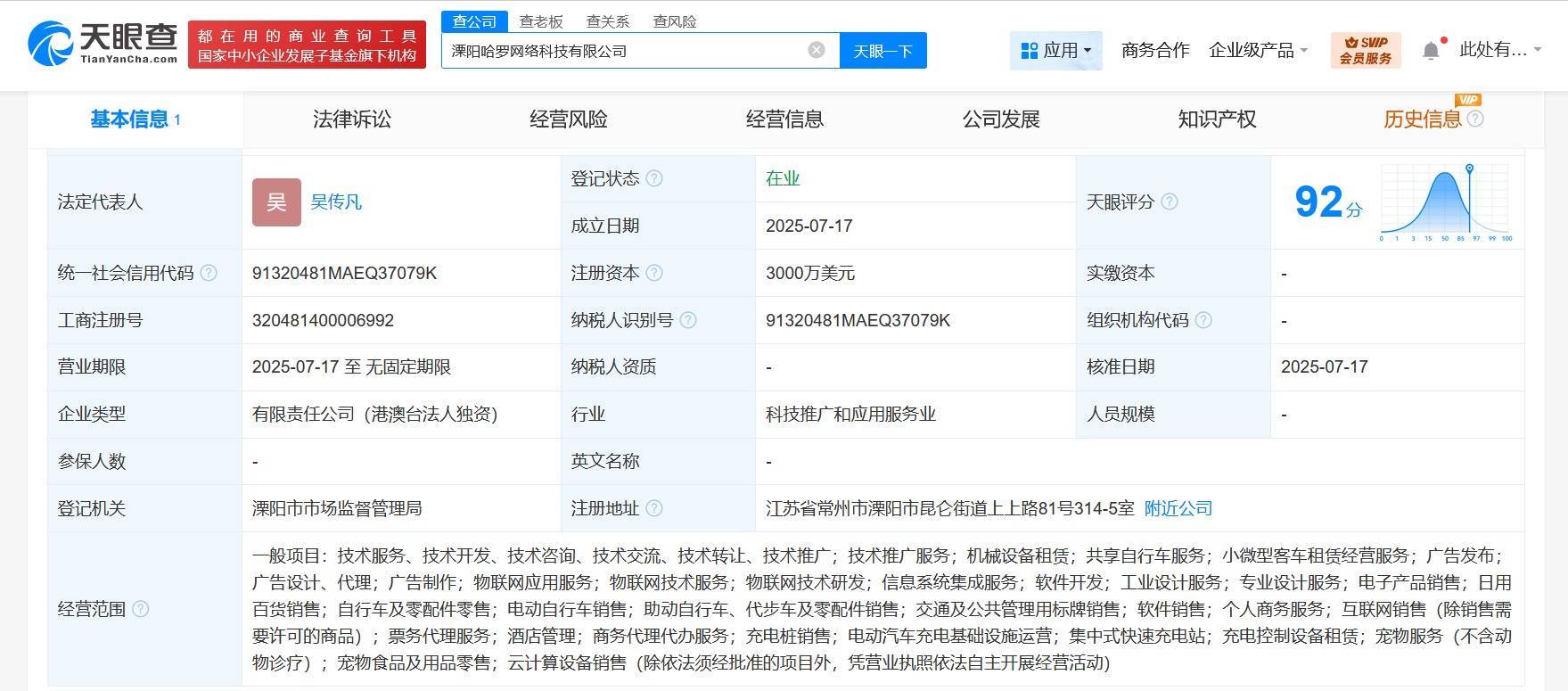Click the apps grid icon next to 应用
The width and height of the screenshot is (1568, 691).
[x=1030, y=50]
